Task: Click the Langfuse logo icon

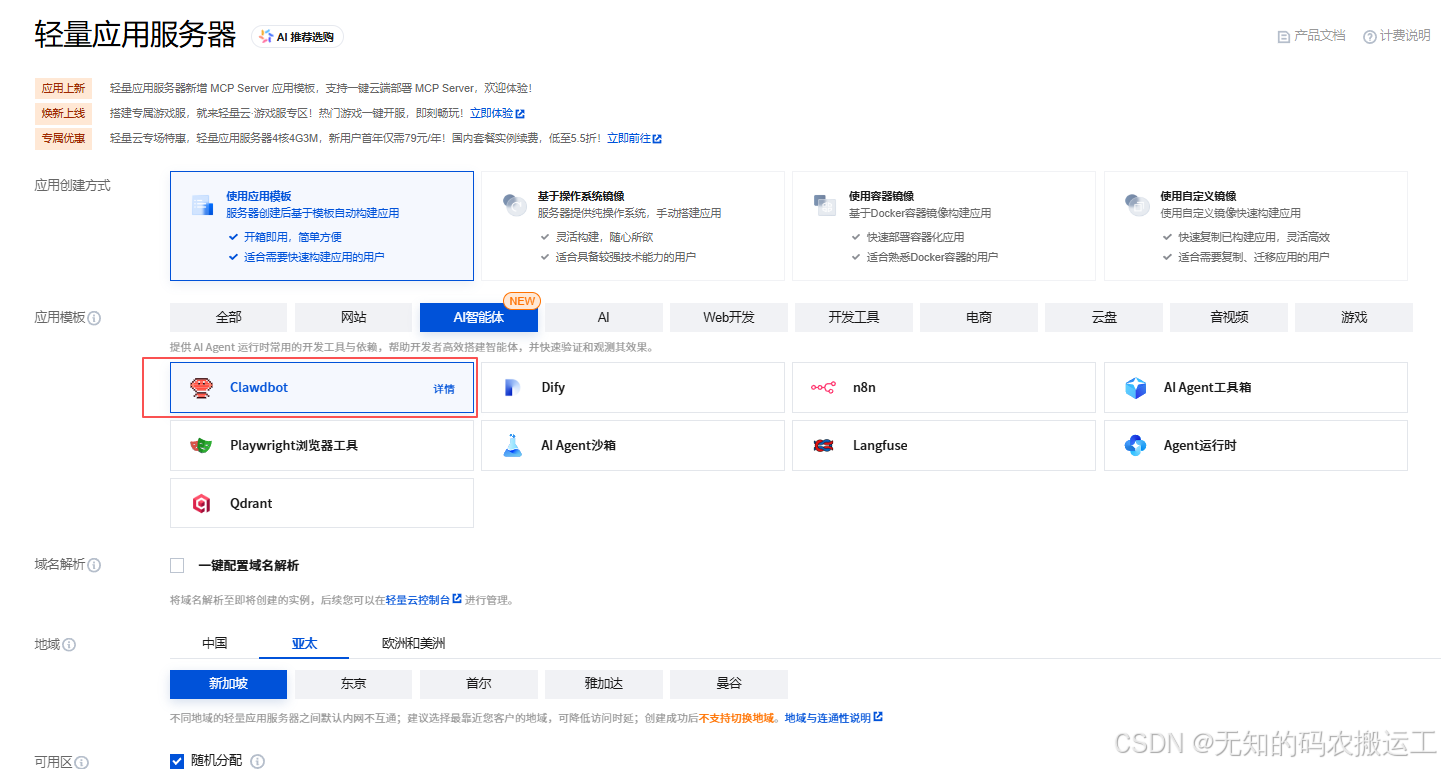Action: [824, 446]
